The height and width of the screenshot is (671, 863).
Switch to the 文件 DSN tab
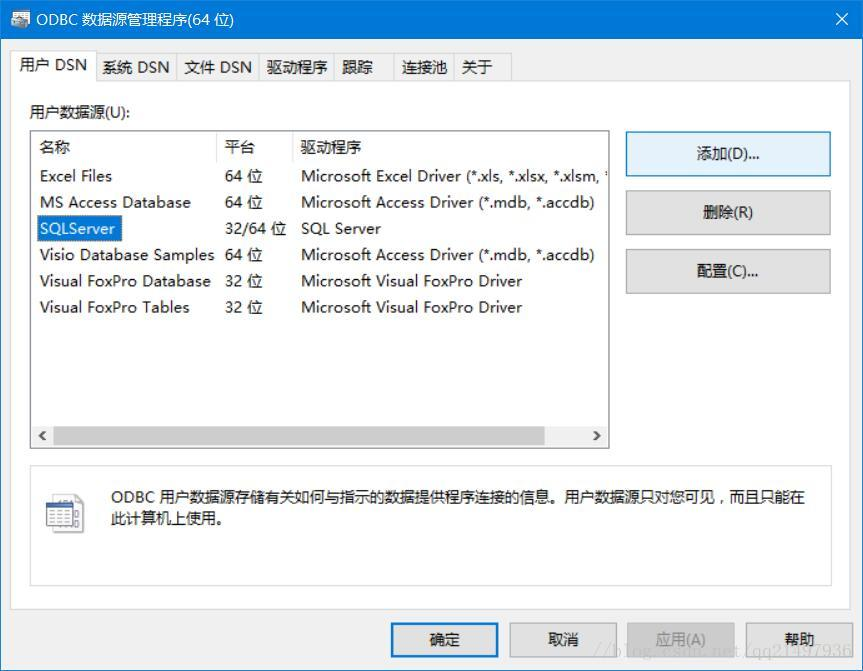click(215, 66)
